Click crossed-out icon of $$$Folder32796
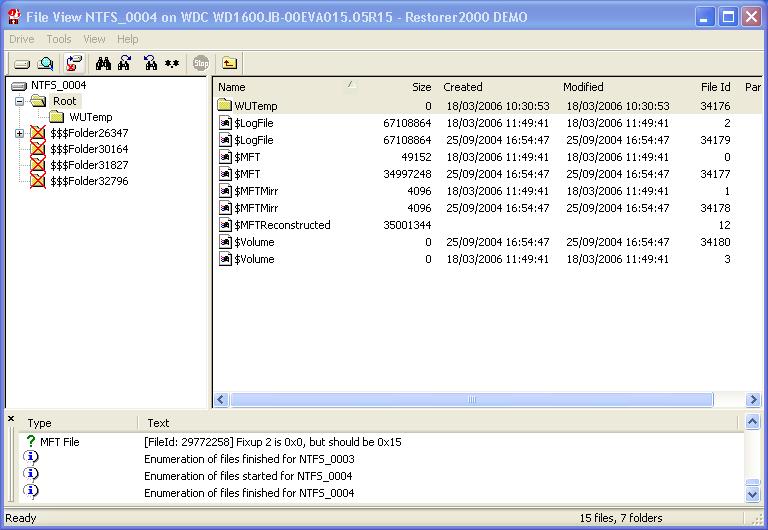Screen dimensions: 768x530 pyautogui.click(x=38, y=181)
